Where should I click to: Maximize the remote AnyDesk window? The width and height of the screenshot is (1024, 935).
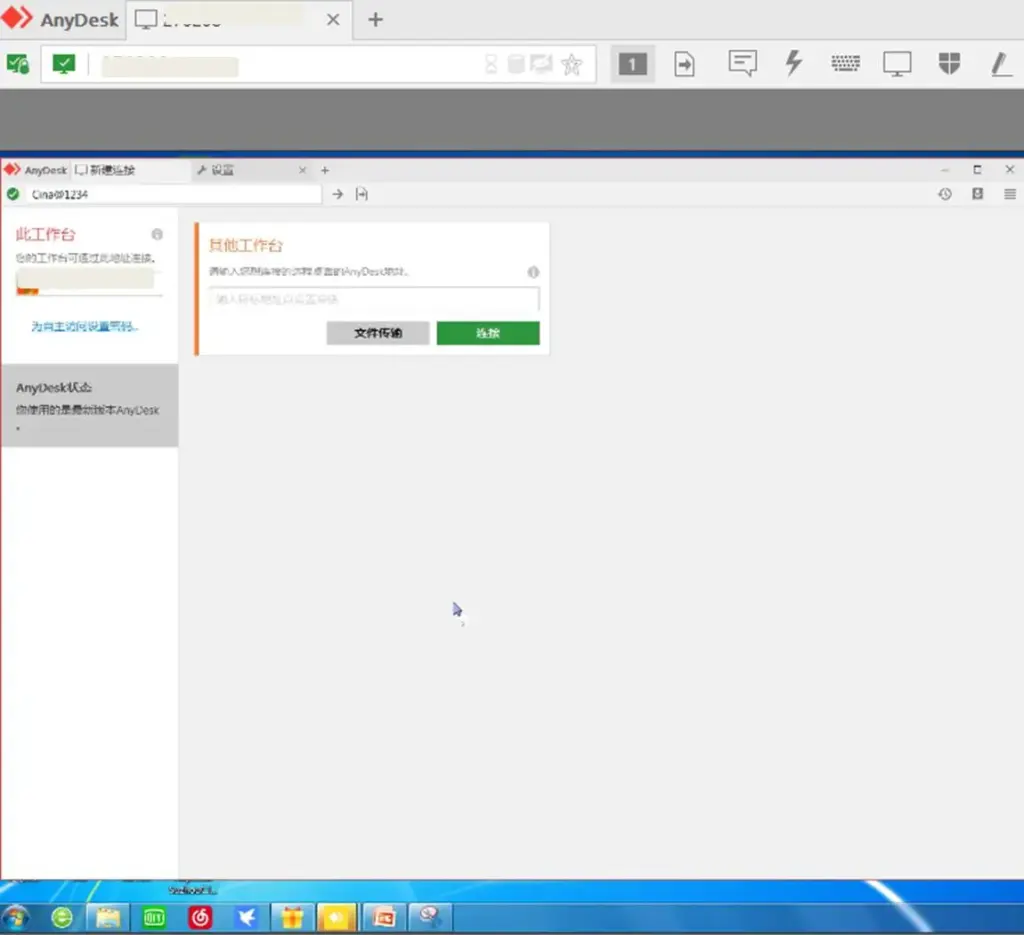(977, 170)
